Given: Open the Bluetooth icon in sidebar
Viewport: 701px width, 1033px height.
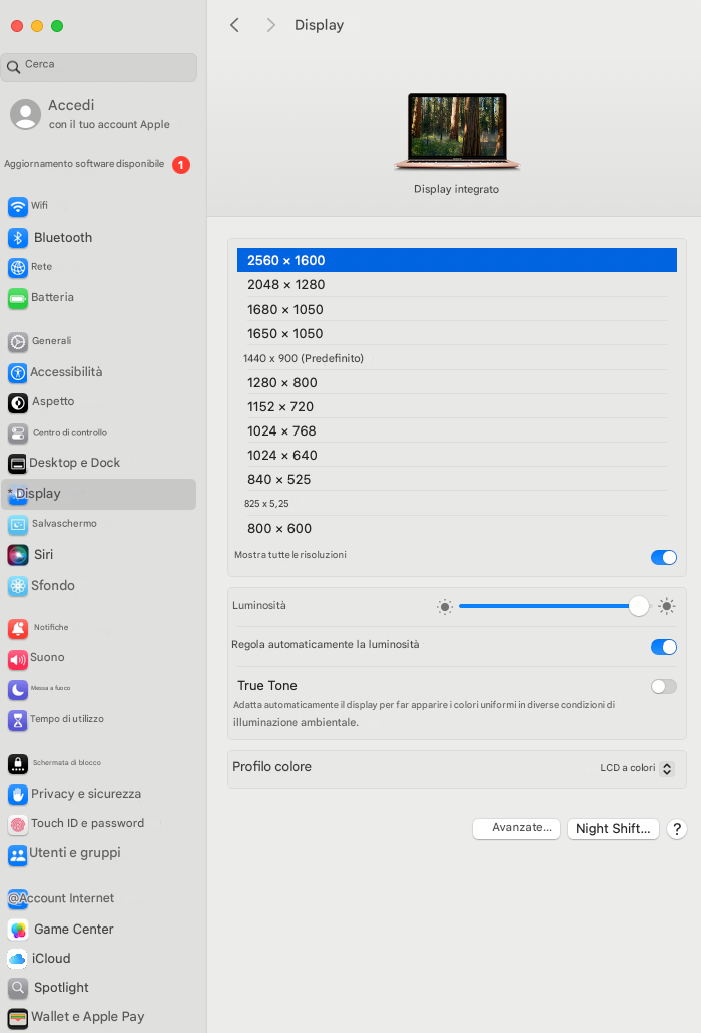Looking at the screenshot, I should pyautogui.click(x=18, y=238).
